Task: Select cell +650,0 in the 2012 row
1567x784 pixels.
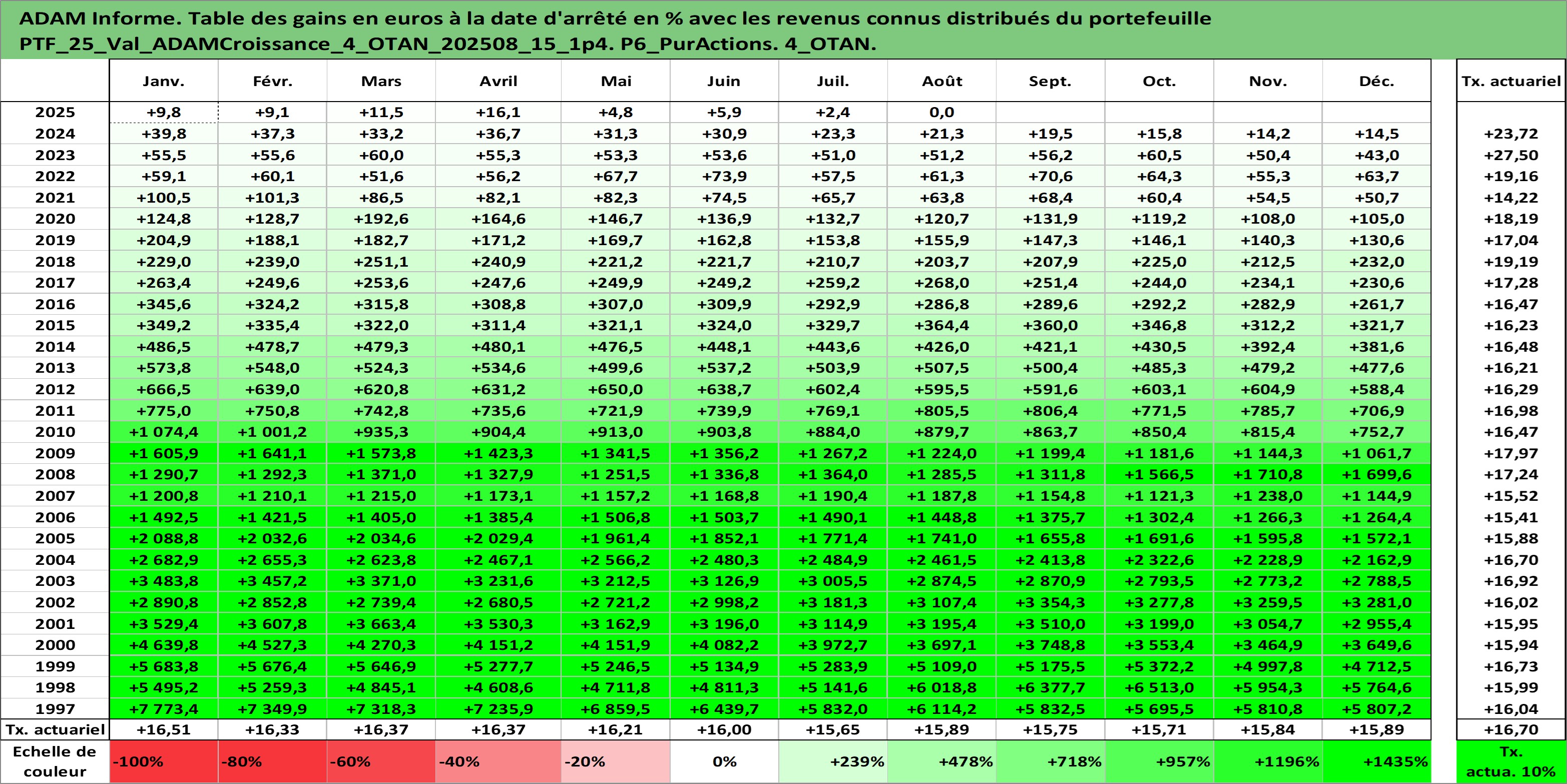Action: coord(616,389)
